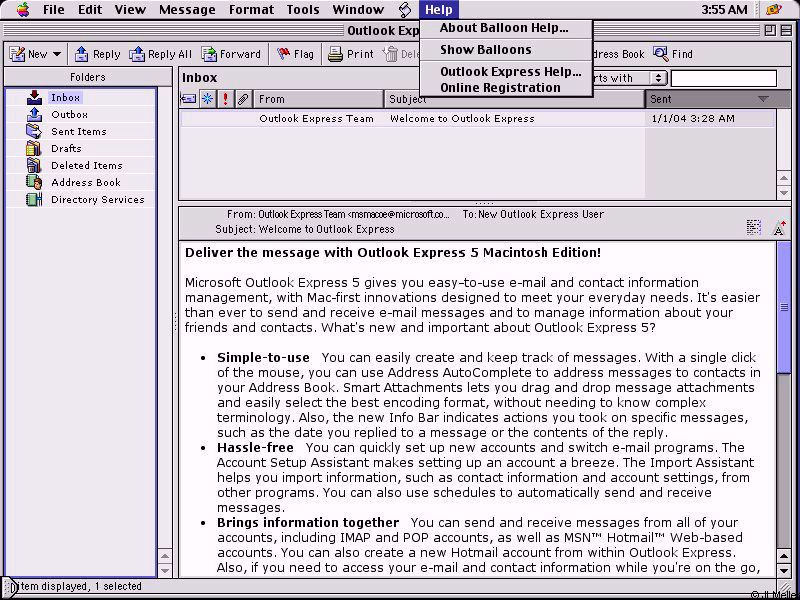Click the New message toolbar icon
Screen dimensions: 800x600
tap(17, 54)
